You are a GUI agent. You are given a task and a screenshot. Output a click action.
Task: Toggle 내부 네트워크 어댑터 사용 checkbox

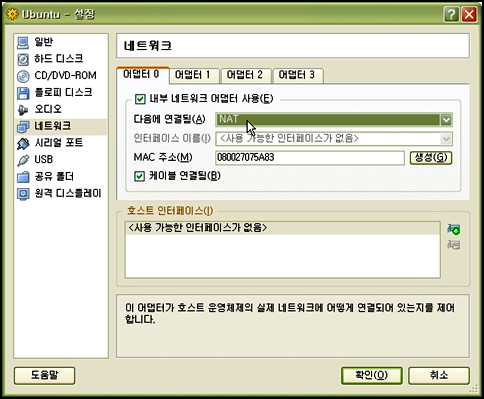(140, 99)
